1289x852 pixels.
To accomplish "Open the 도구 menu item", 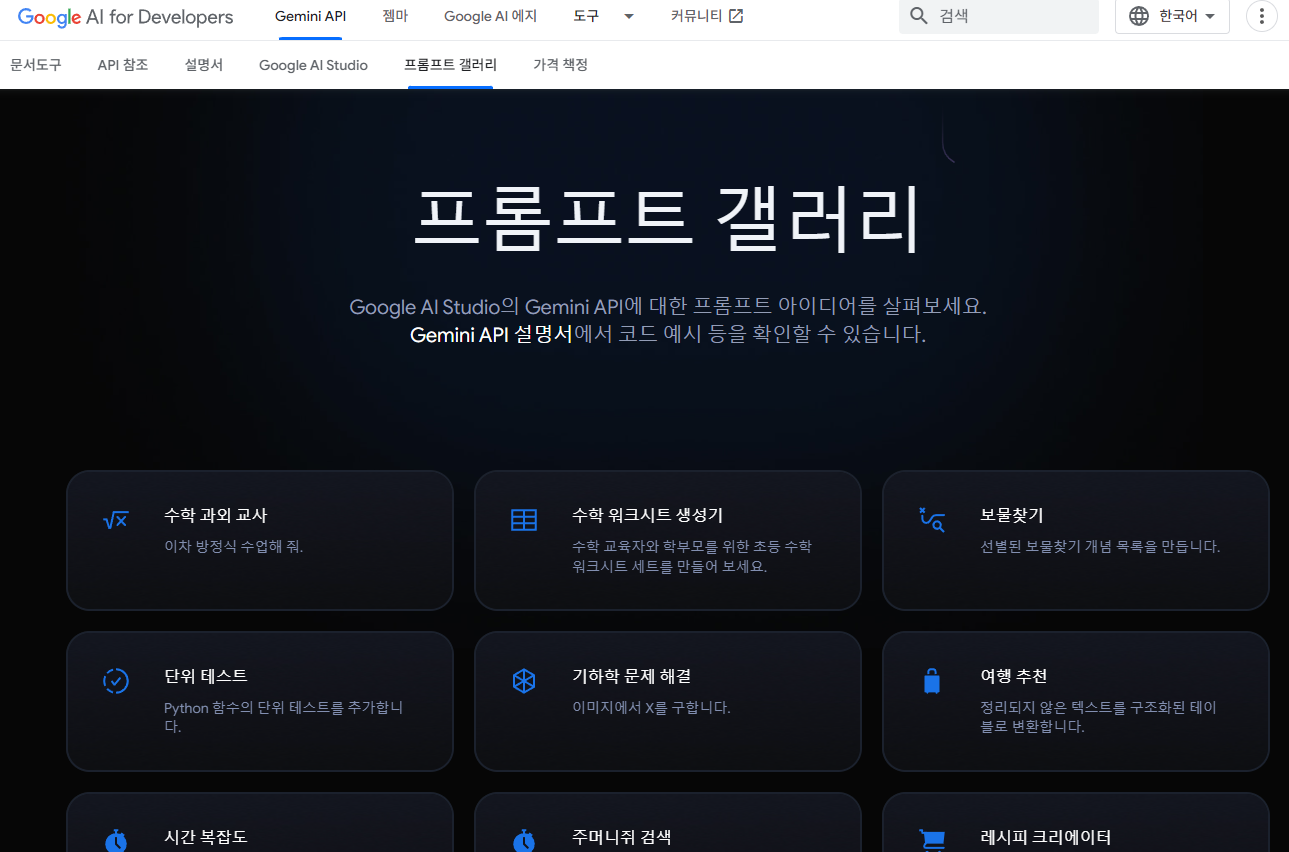I will point(586,16).
